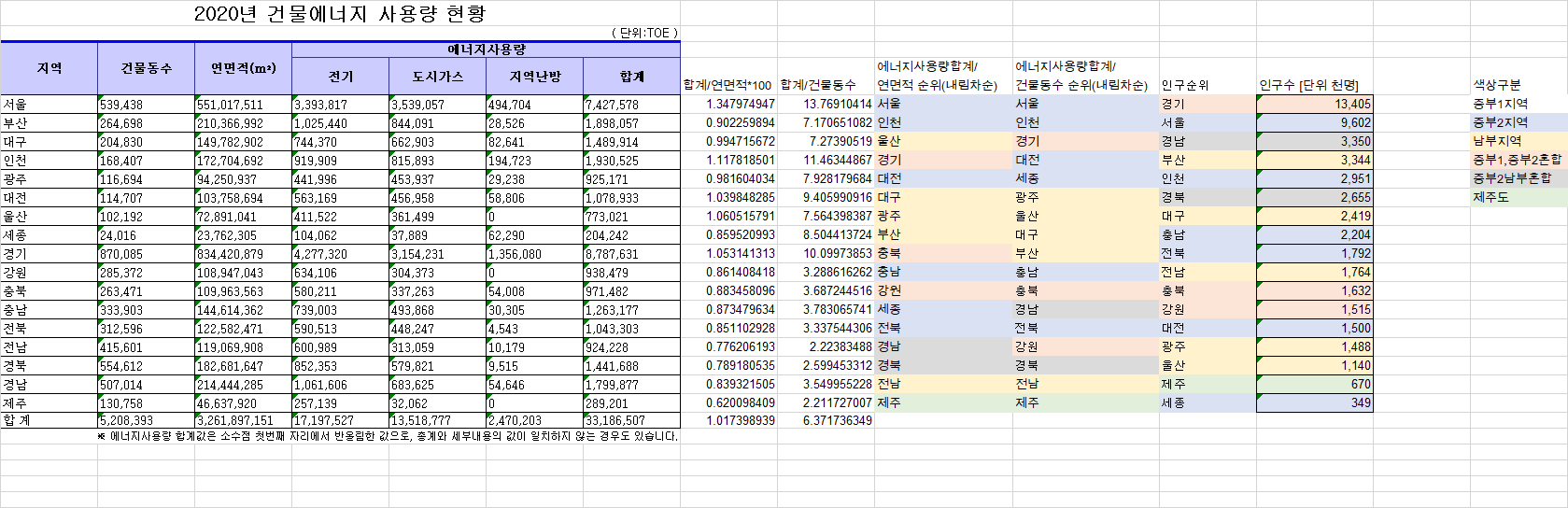
Task: Click the footnote text starting with '※ 에너지사용량'
Action: [388, 436]
